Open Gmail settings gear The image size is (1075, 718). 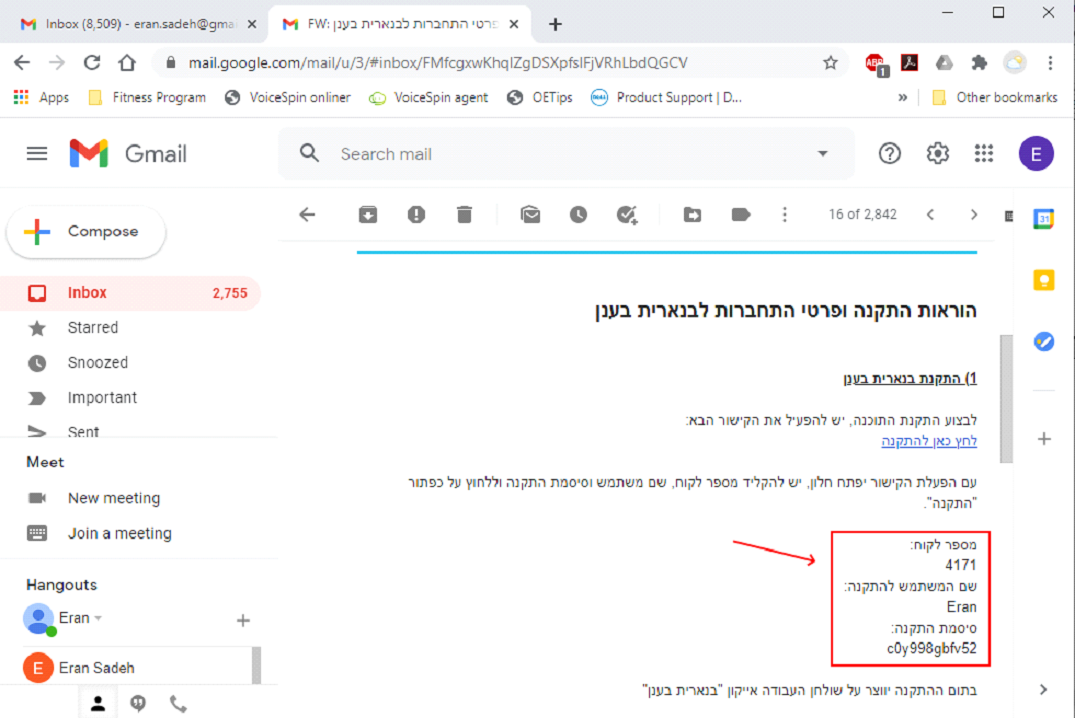pos(937,153)
